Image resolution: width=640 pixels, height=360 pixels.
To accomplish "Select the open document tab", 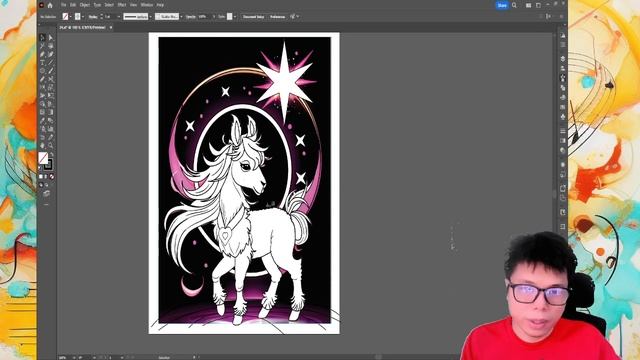I will point(82,27).
